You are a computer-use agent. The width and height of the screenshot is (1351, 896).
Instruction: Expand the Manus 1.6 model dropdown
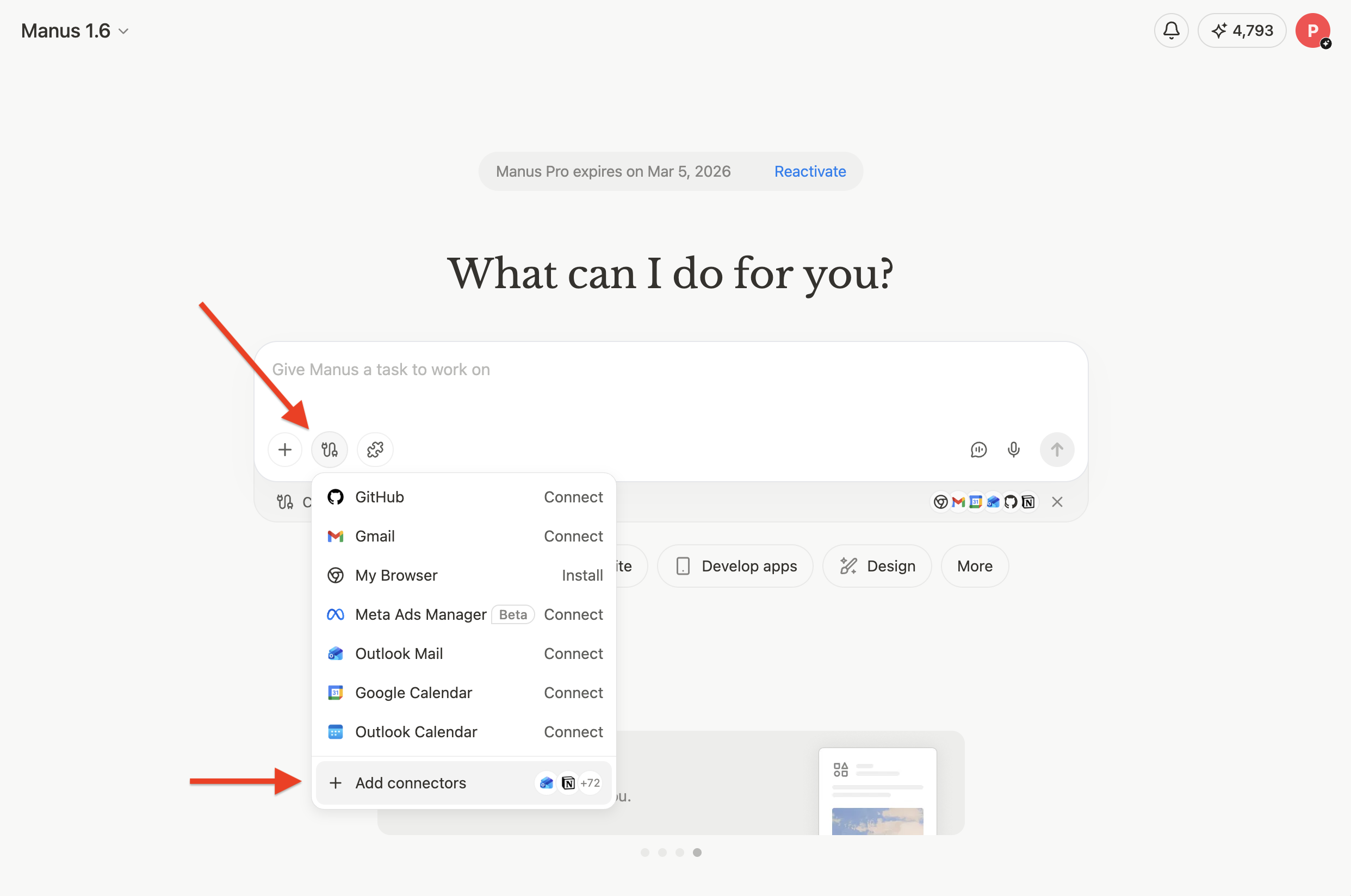[x=75, y=31]
